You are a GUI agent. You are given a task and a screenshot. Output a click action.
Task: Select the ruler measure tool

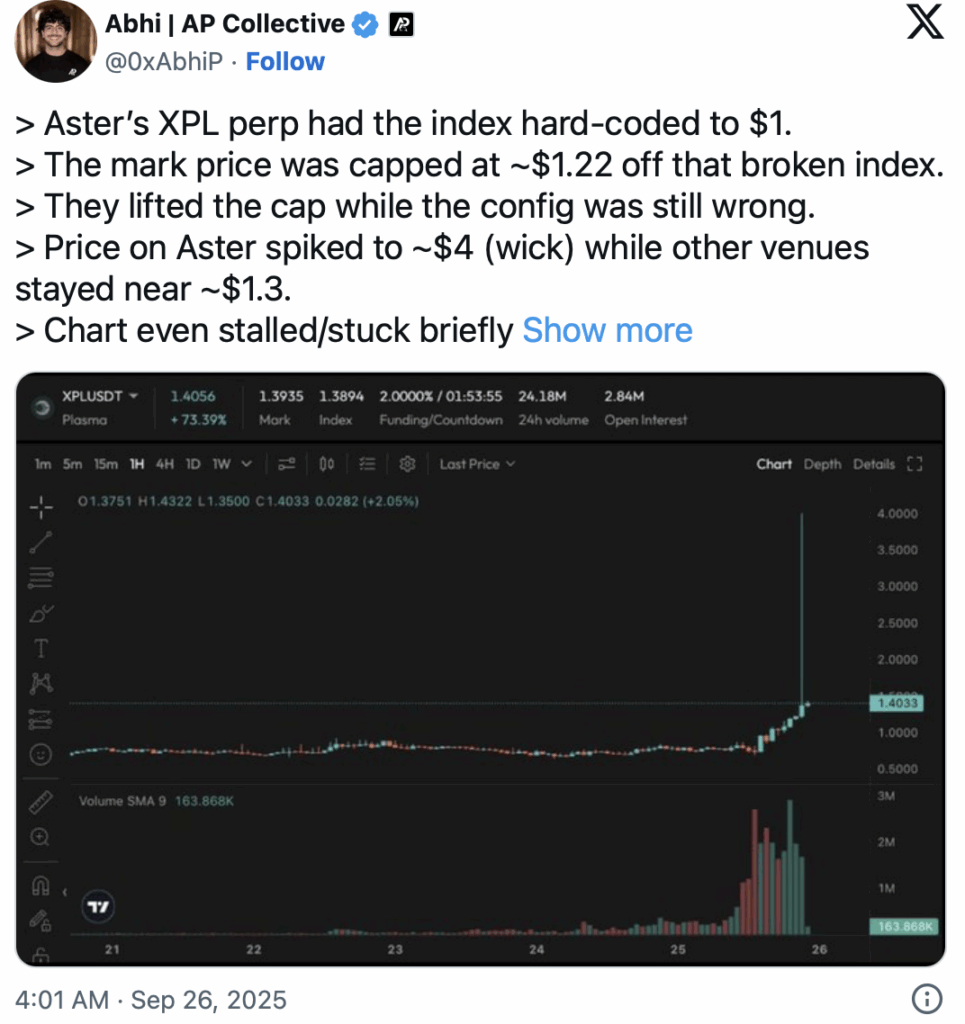click(x=41, y=802)
